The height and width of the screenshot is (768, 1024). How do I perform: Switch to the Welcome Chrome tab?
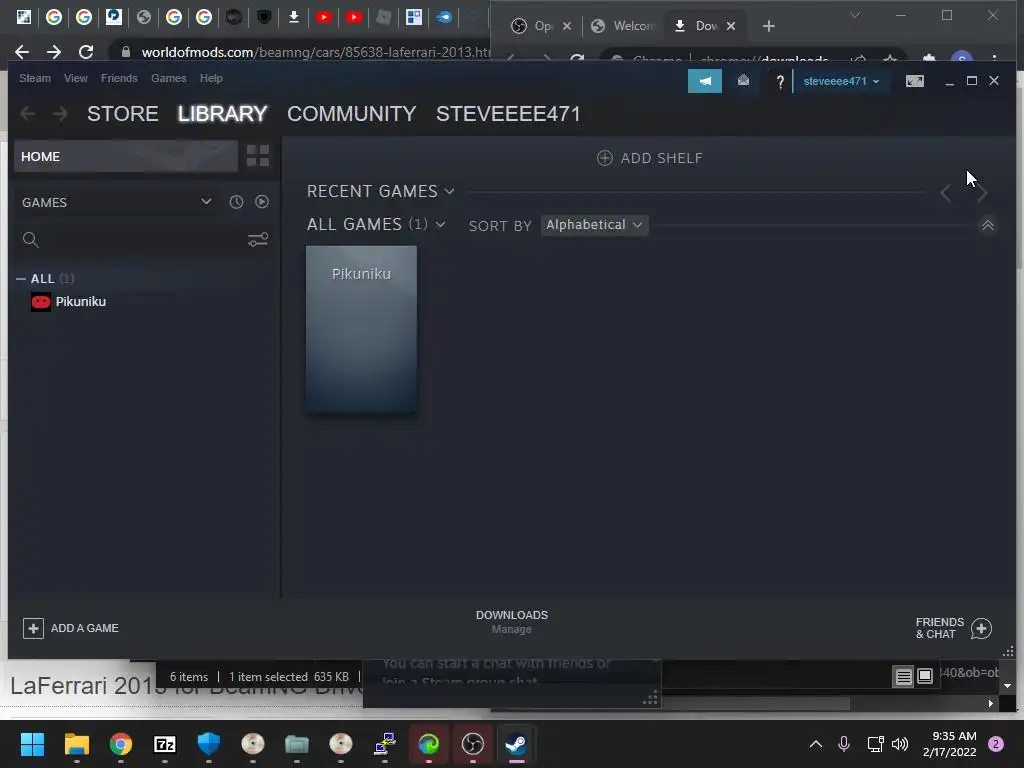622,25
